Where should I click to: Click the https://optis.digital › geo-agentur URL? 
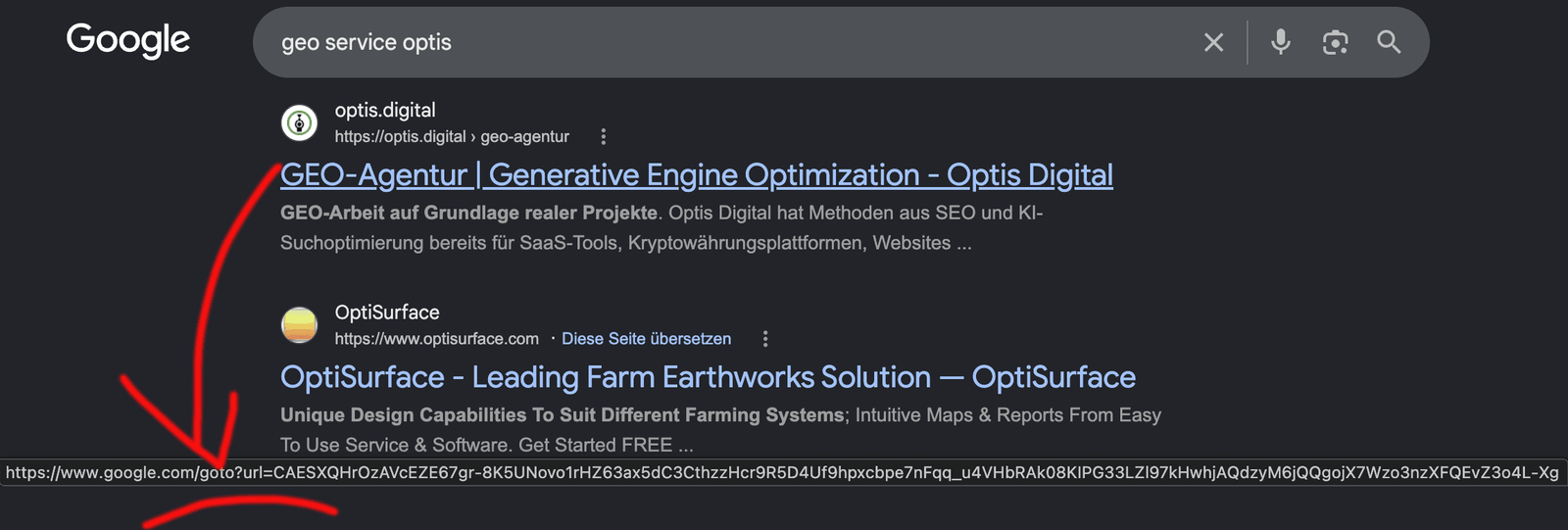452,136
